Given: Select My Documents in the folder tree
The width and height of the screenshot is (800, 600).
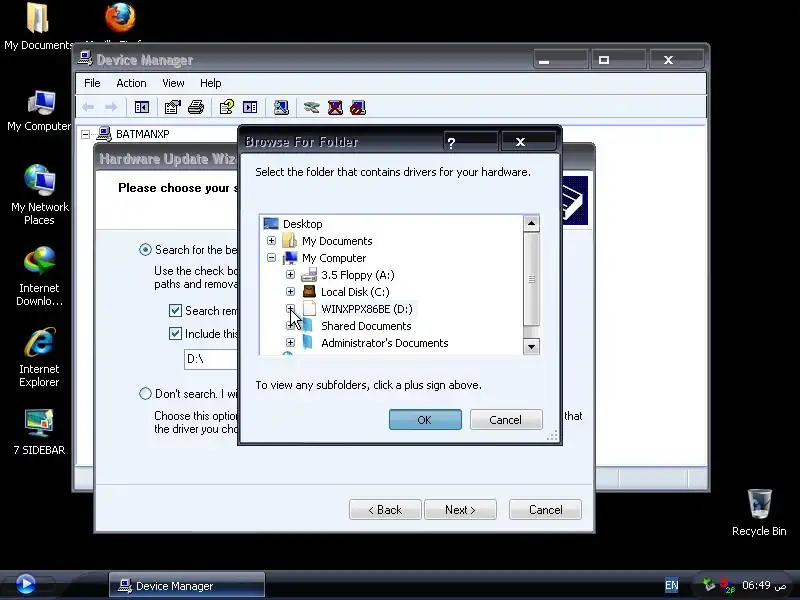Looking at the screenshot, I should tap(337, 241).
